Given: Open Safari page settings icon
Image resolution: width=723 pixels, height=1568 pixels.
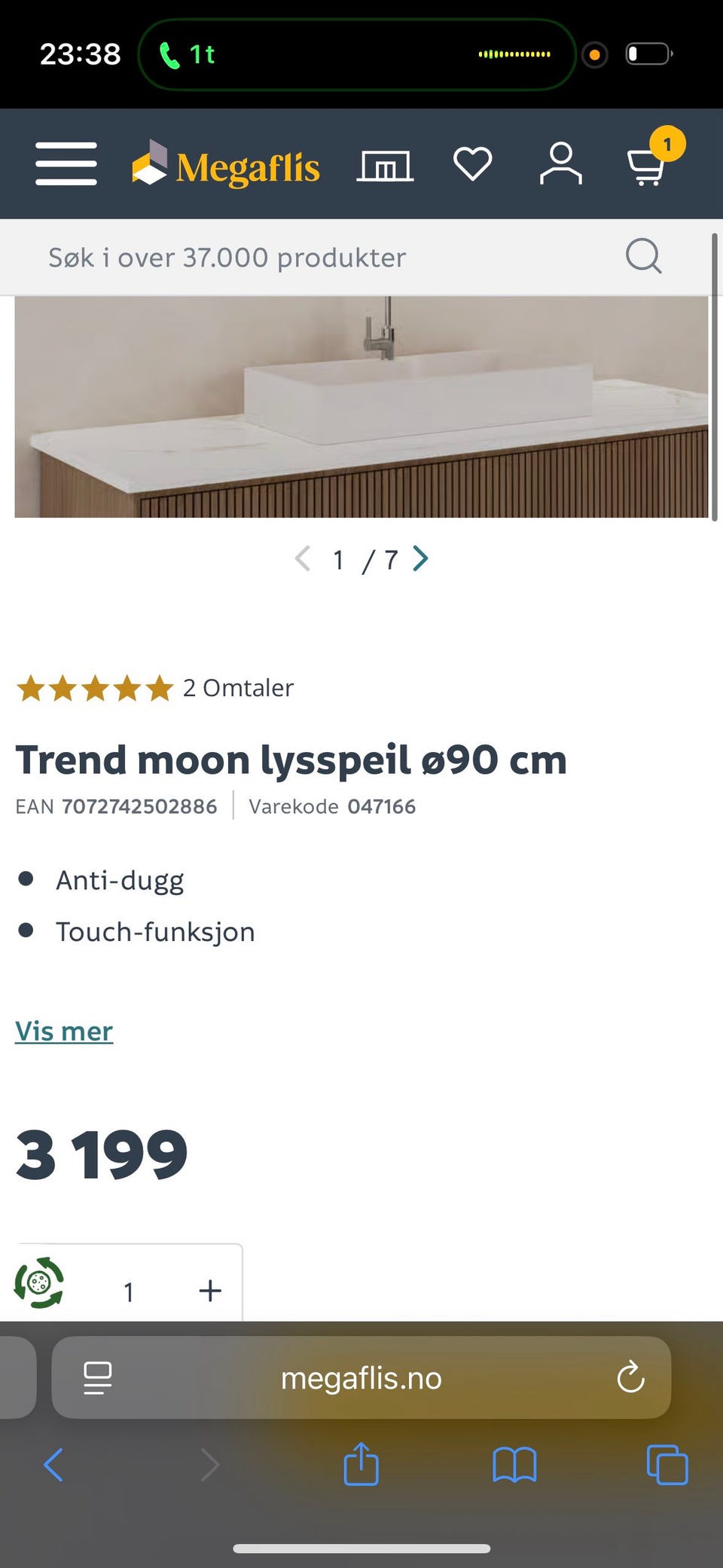Looking at the screenshot, I should (x=98, y=1378).
